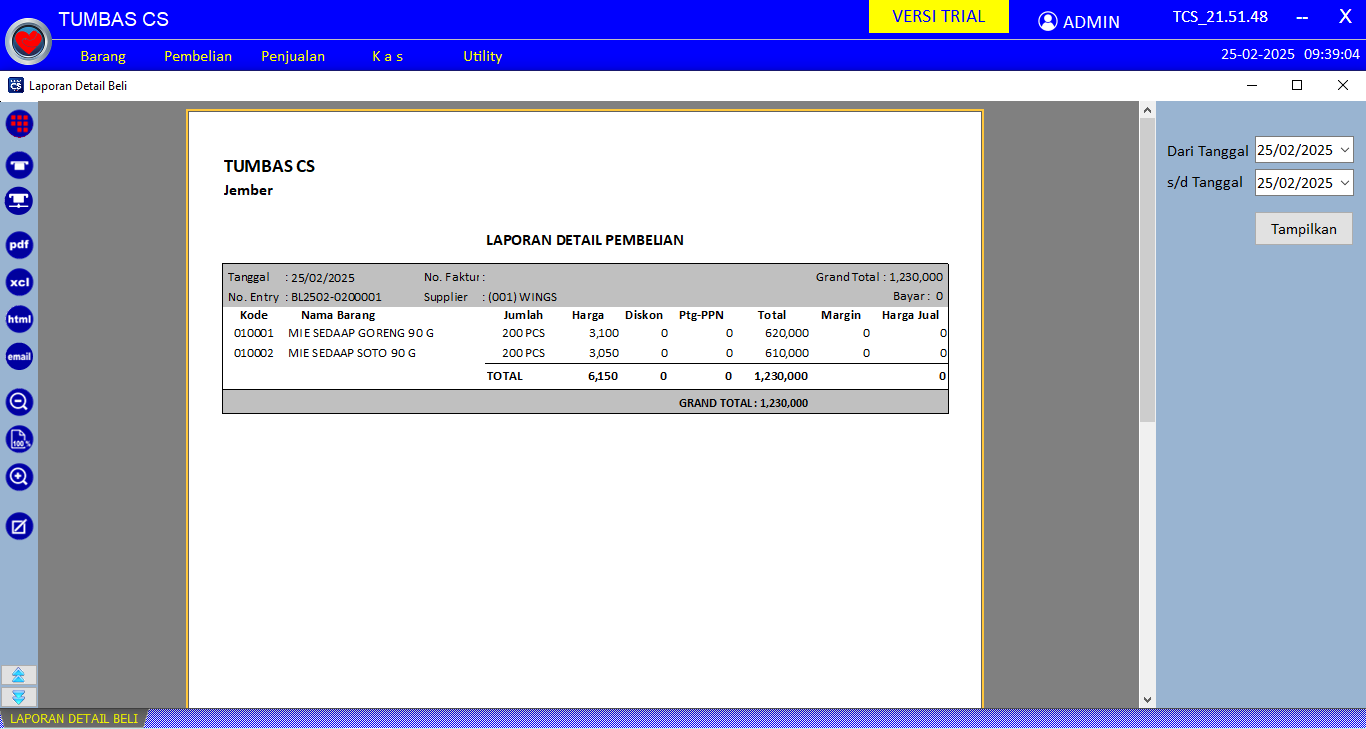
Task: Click the Jember text in the report
Action: point(248,190)
